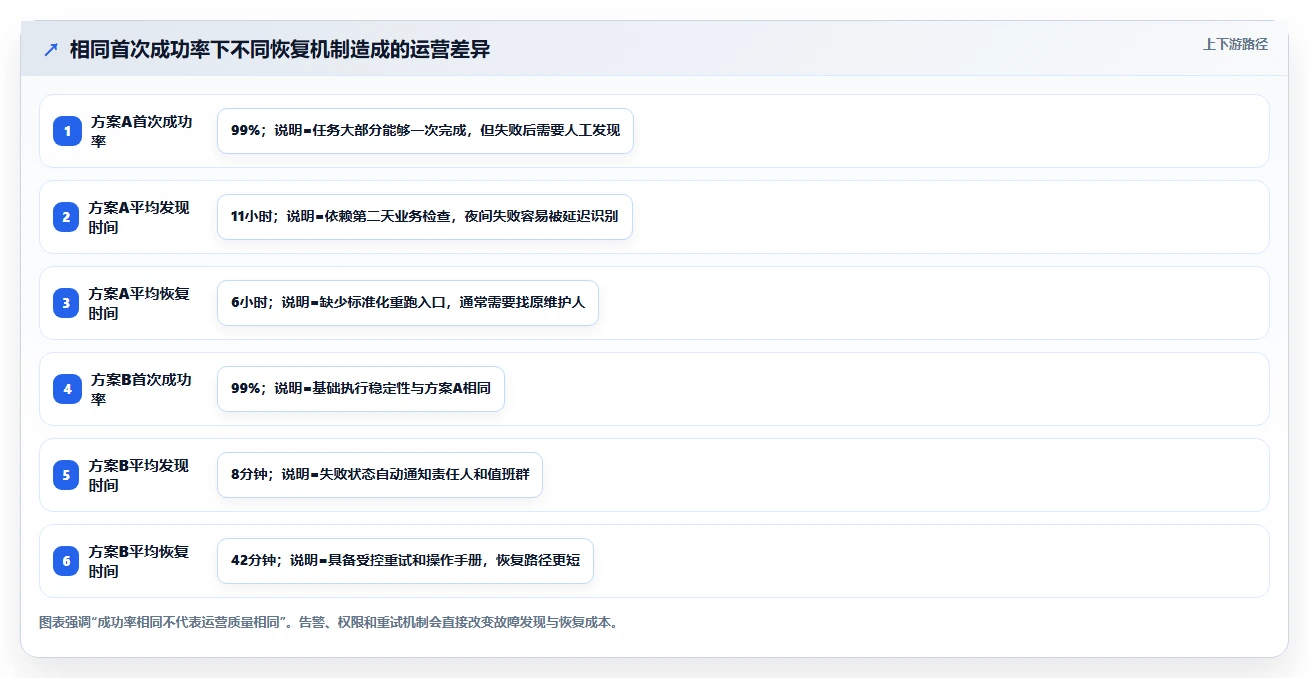Click the arrow icon beside the title

(x=51, y=50)
